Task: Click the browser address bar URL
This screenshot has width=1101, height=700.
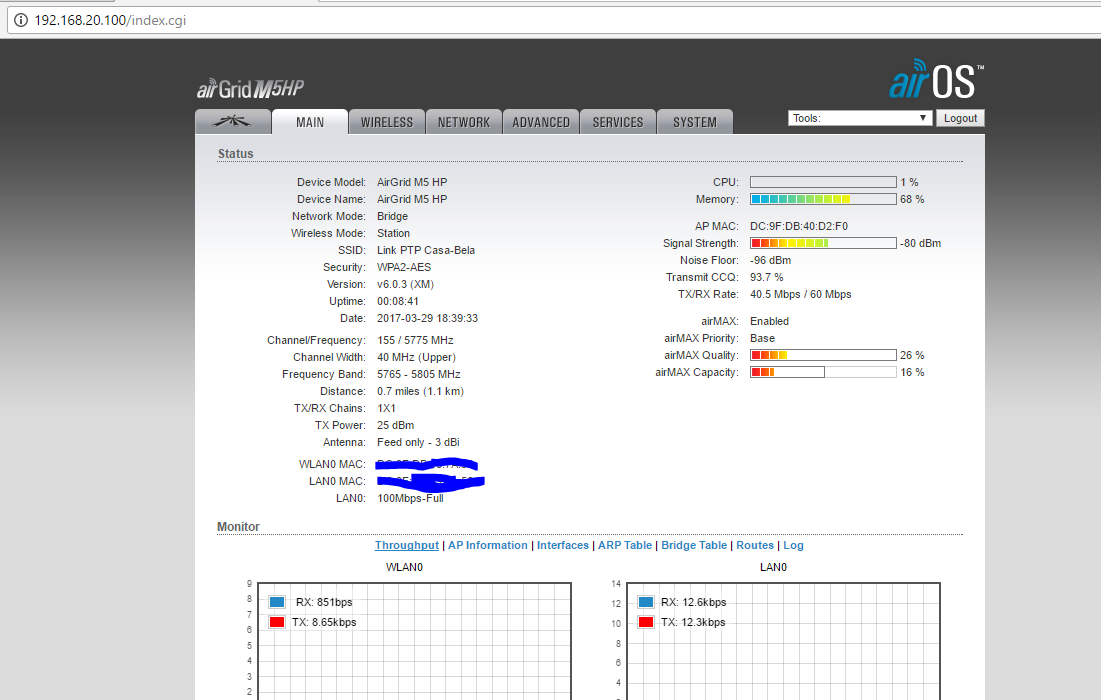Action: pyautogui.click(x=110, y=20)
